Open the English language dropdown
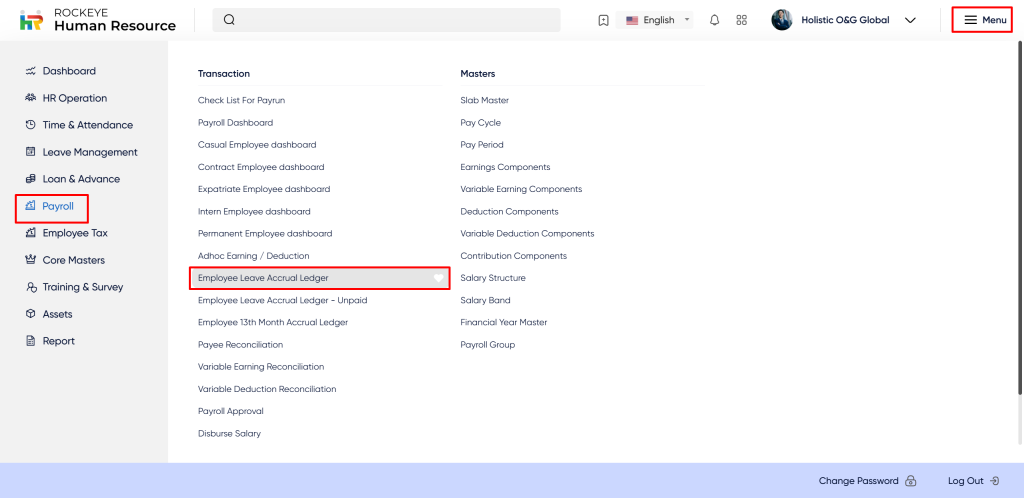 coord(658,20)
